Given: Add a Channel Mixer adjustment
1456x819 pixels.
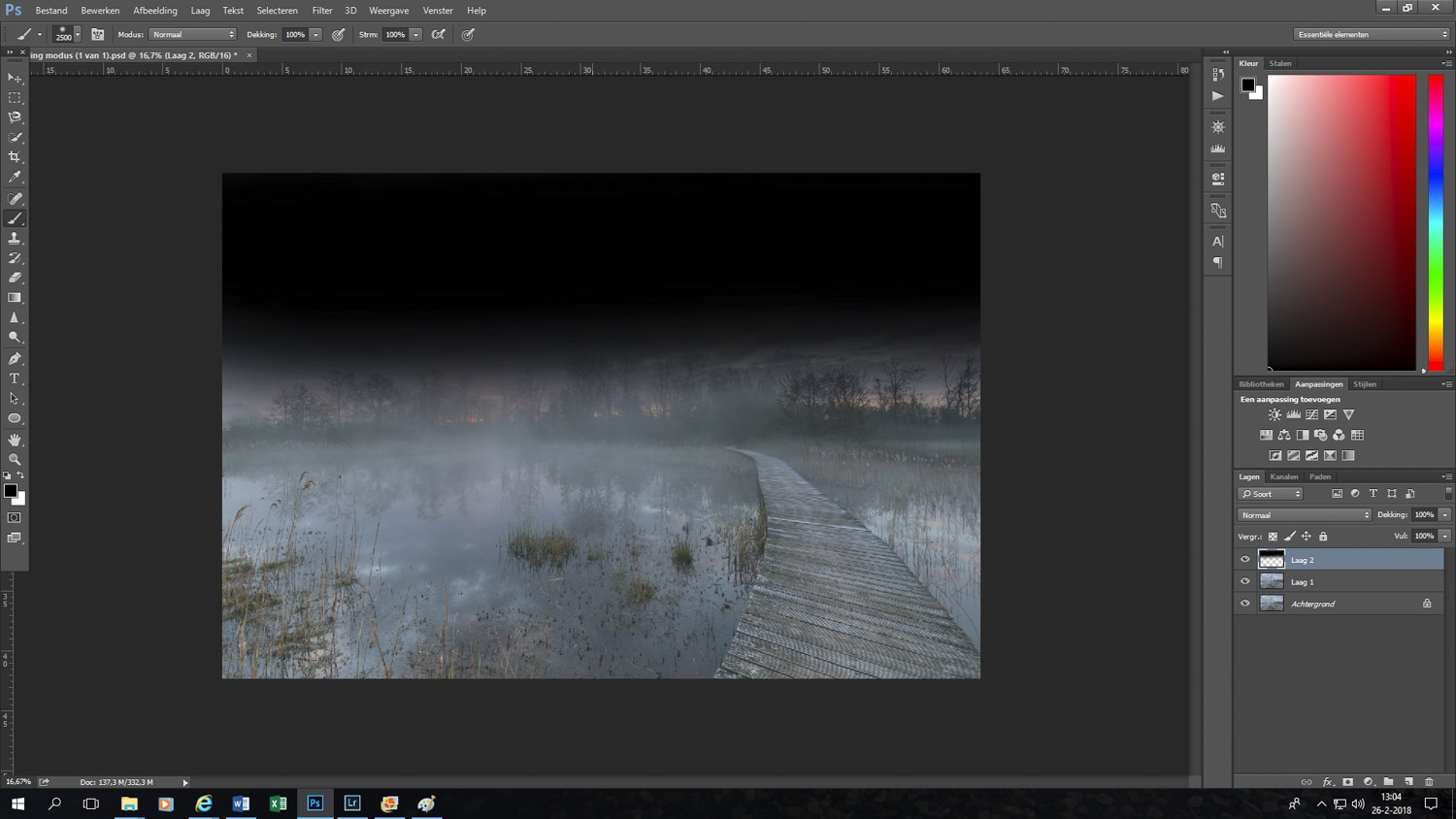Looking at the screenshot, I should (1339, 435).
